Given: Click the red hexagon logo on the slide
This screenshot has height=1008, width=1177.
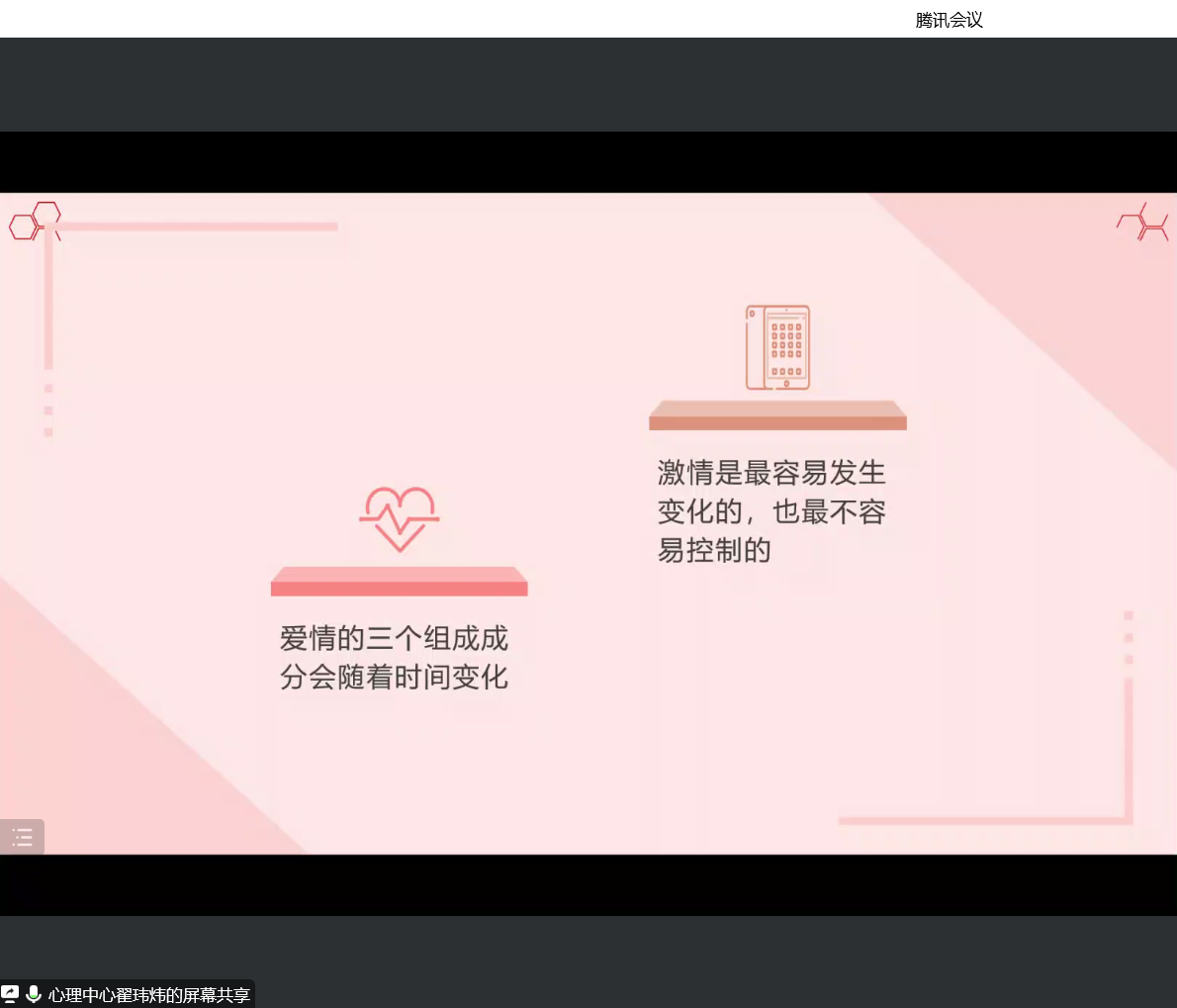Looking at the screenshot, I should coord(35,222).
